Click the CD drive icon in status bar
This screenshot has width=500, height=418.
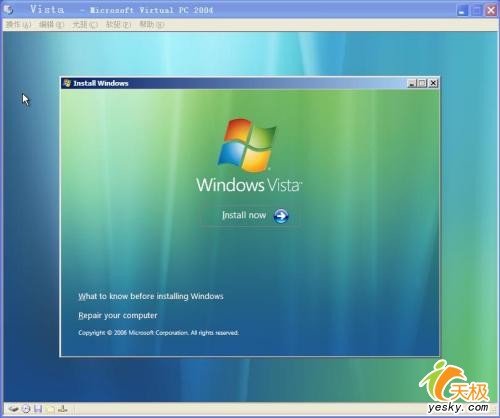point(26,408)
